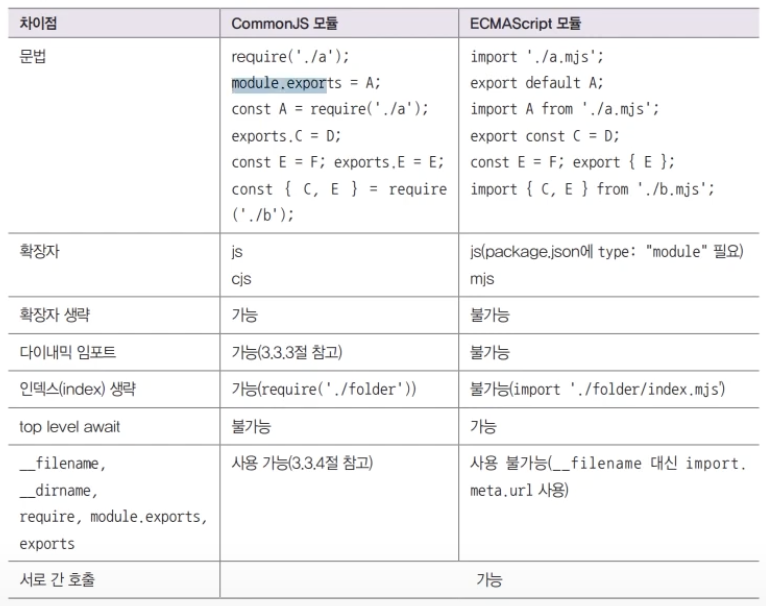Click the top level await label
Image resolution: width=766 pixels, height=606 pixels.
click(69, 427)
